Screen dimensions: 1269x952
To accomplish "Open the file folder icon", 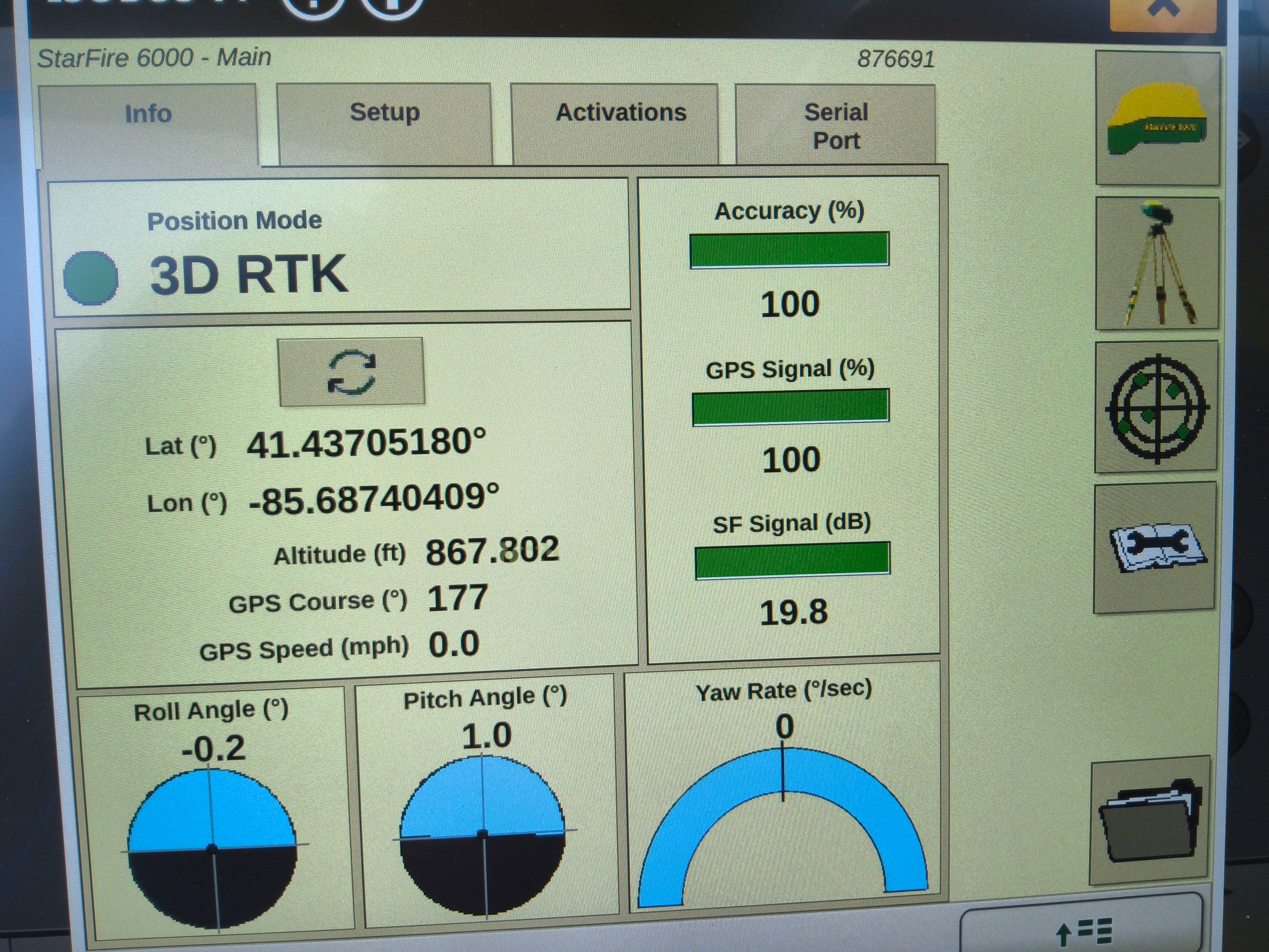I will 1149,821.
